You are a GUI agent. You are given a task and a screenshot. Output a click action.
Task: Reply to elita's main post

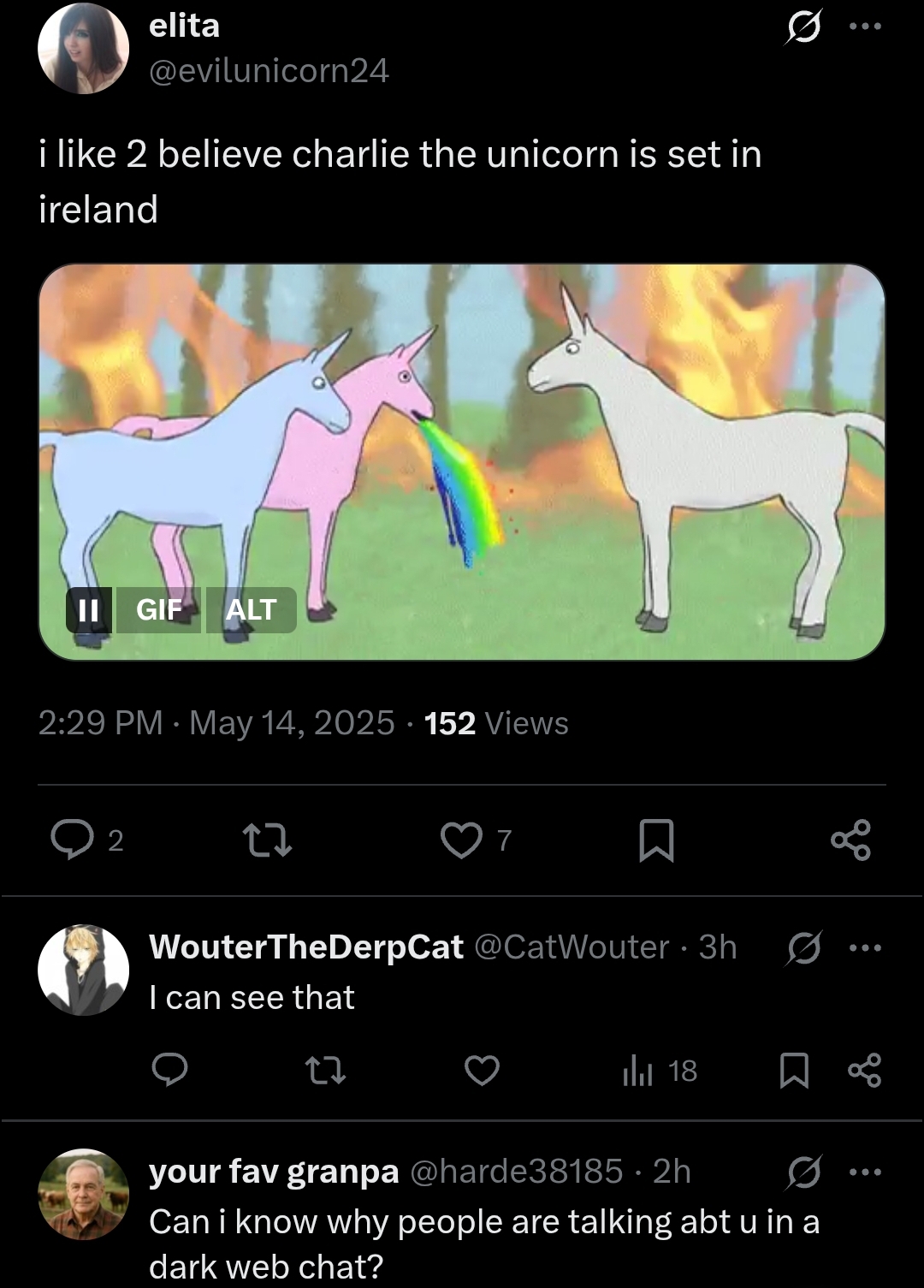point(73,840)
